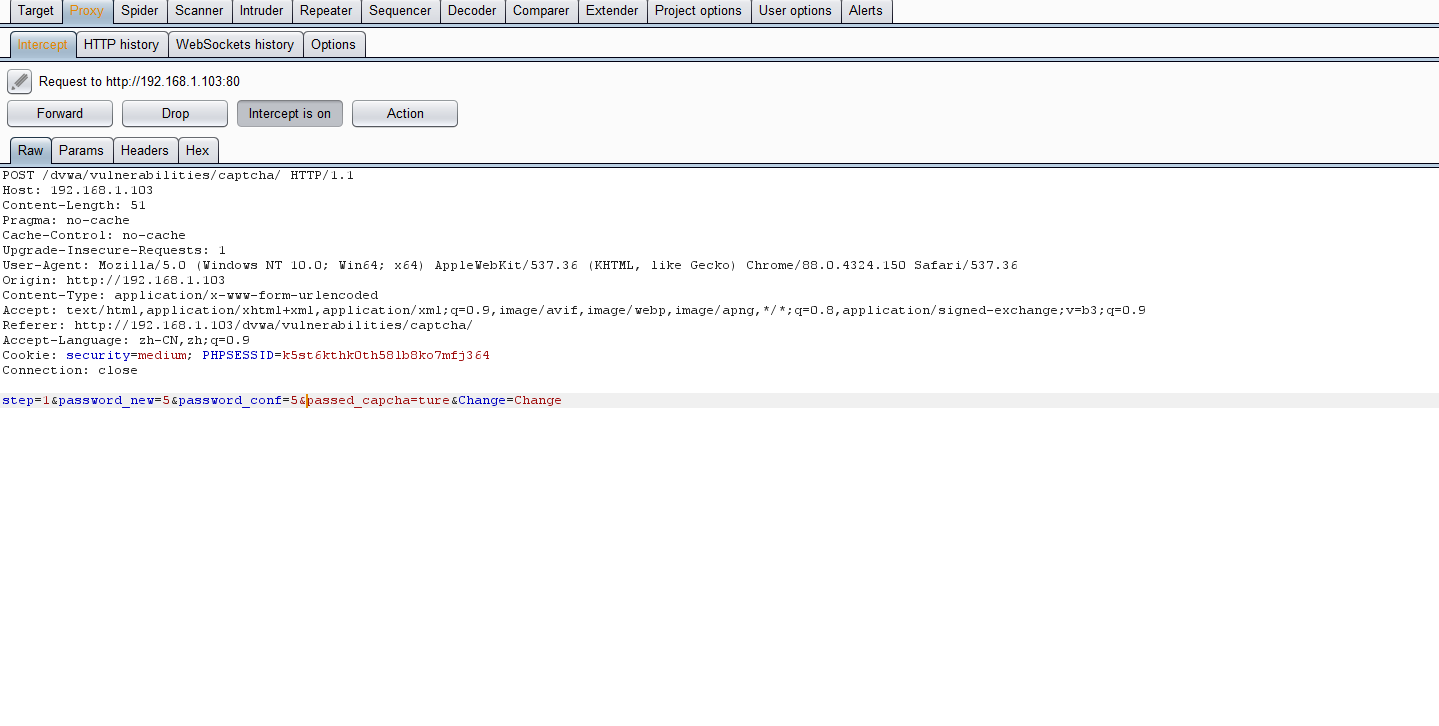Show the Params view of request
Screen dimensions: 1439x726
tap(81, 151)
